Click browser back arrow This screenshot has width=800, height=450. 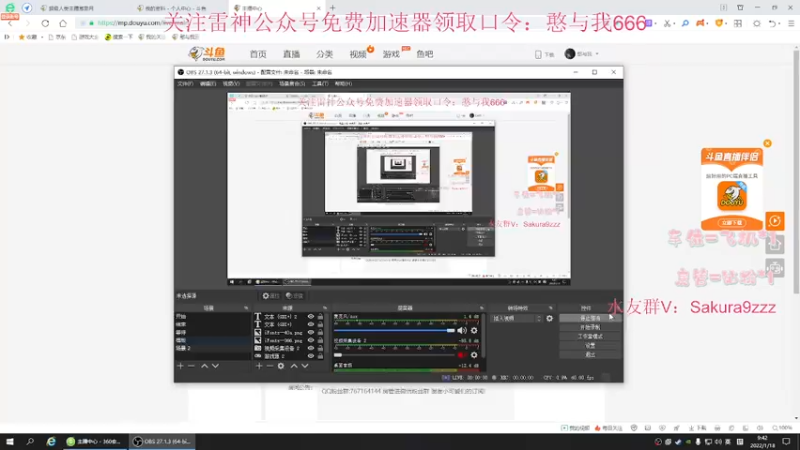click(x=10, y=23)
